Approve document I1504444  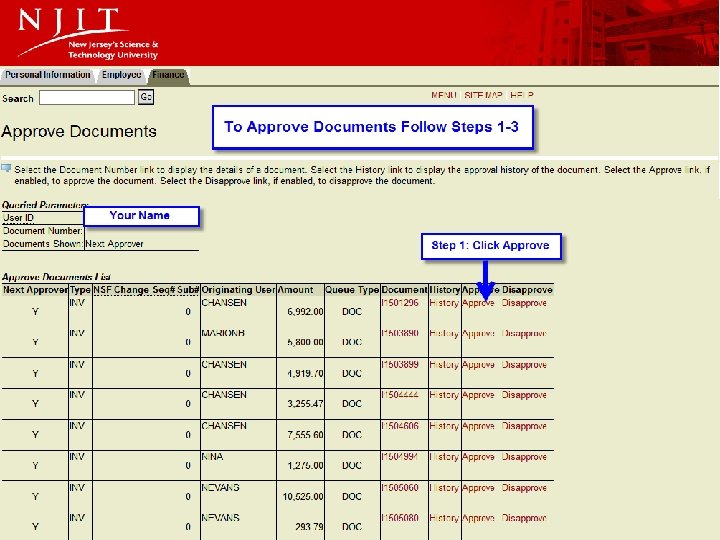point(478,395)
